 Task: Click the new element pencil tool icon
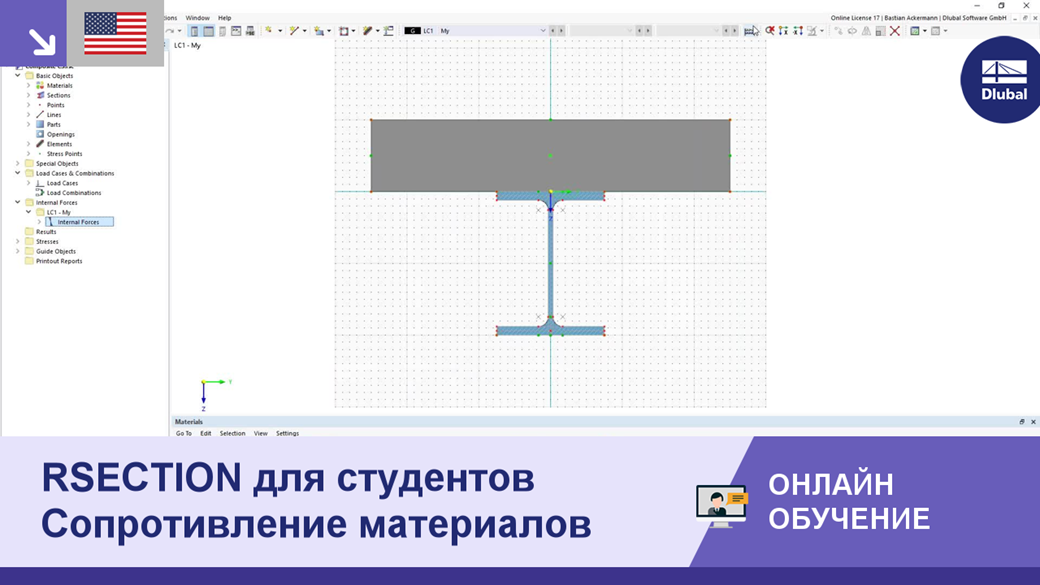[367, 31]
